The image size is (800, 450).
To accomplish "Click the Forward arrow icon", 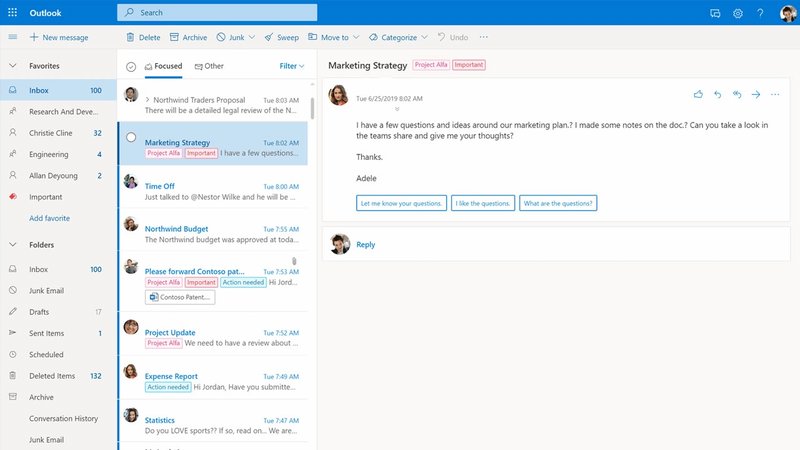I will [756, 94].
